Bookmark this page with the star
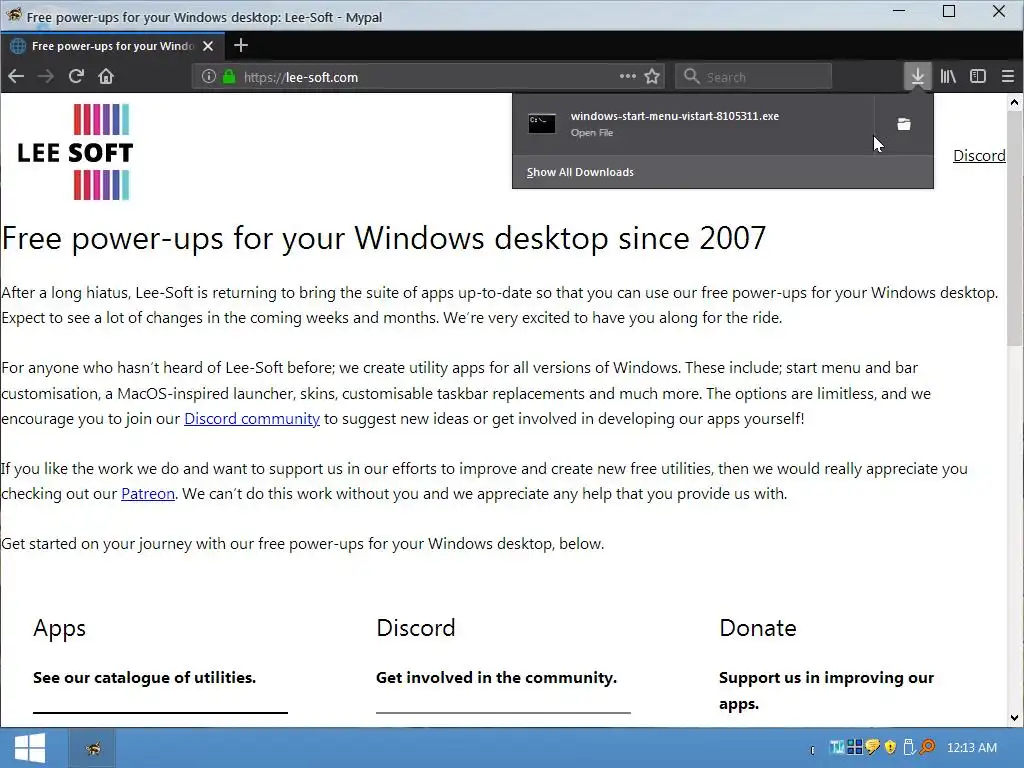The width and height of the screenshot is (1024, 768). (652, 76)
